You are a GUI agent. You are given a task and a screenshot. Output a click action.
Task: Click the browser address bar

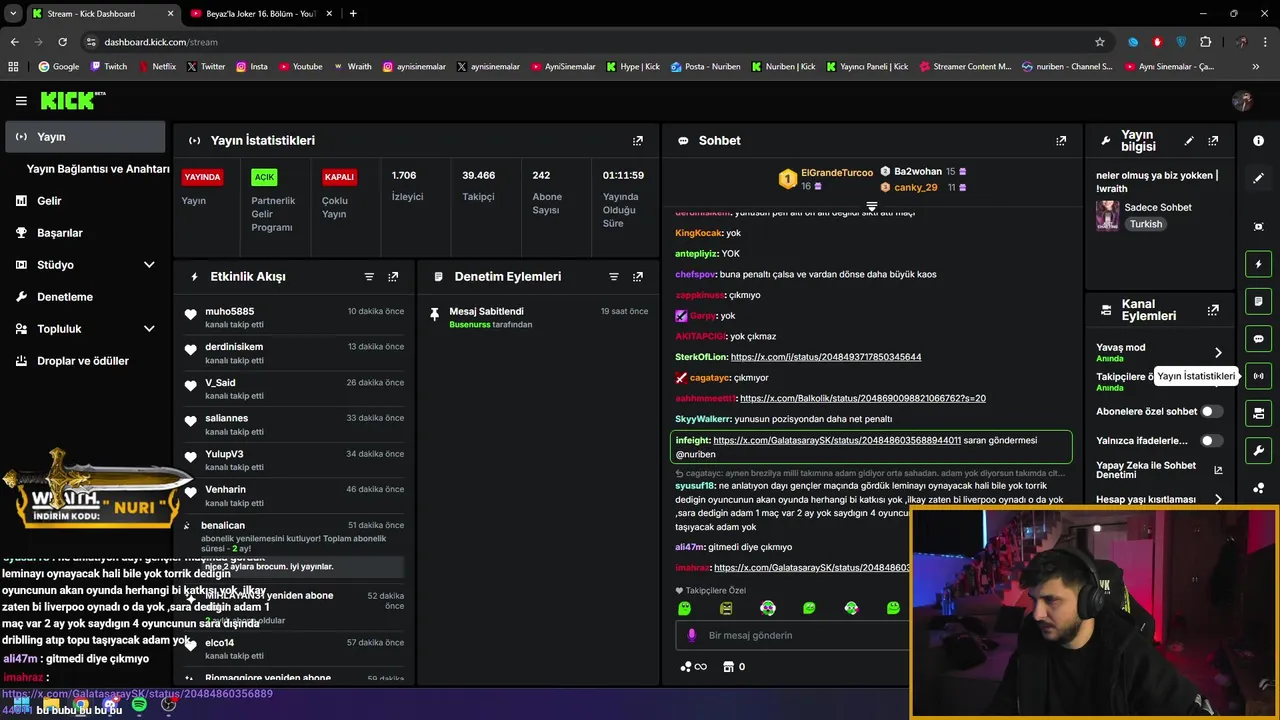pyautogui.click(x=590, y=42)
